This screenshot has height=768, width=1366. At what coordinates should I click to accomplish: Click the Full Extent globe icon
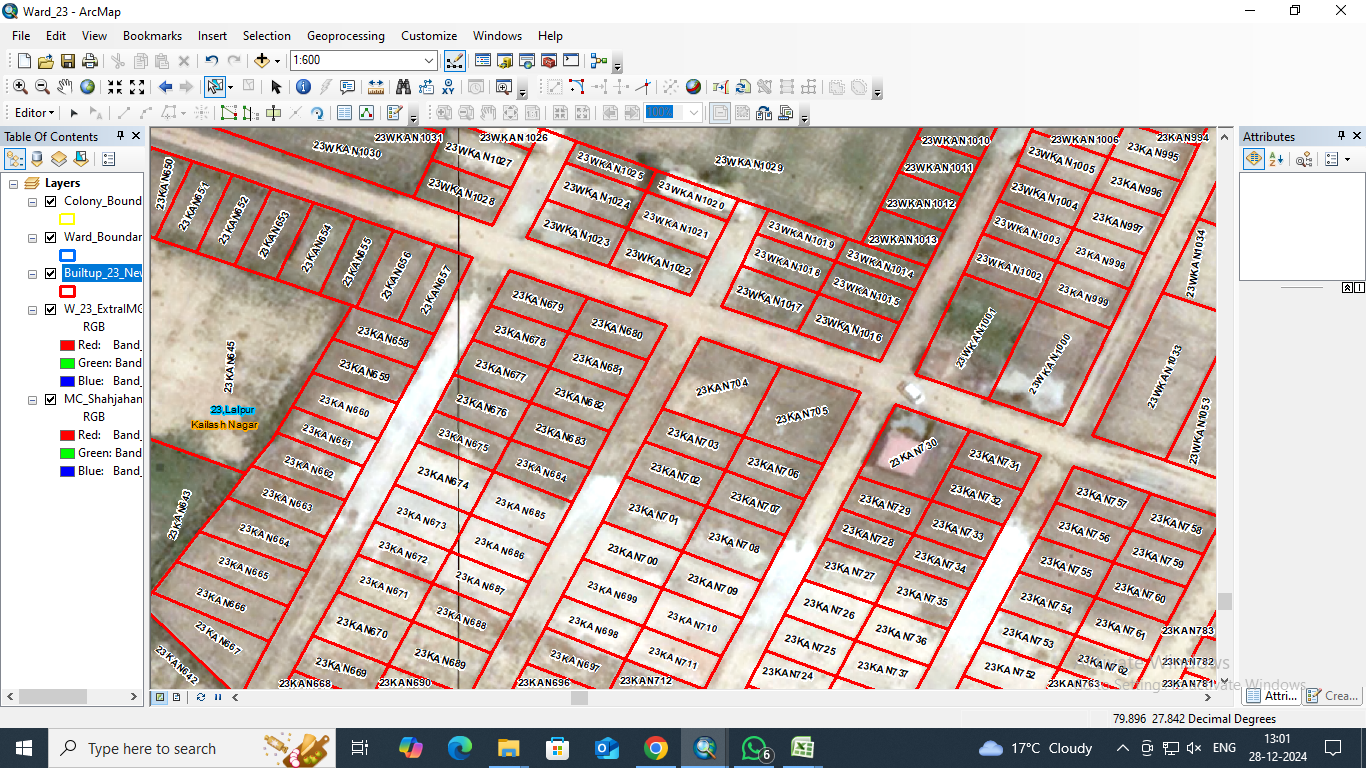pyautogui.click(x=88, y=87)
